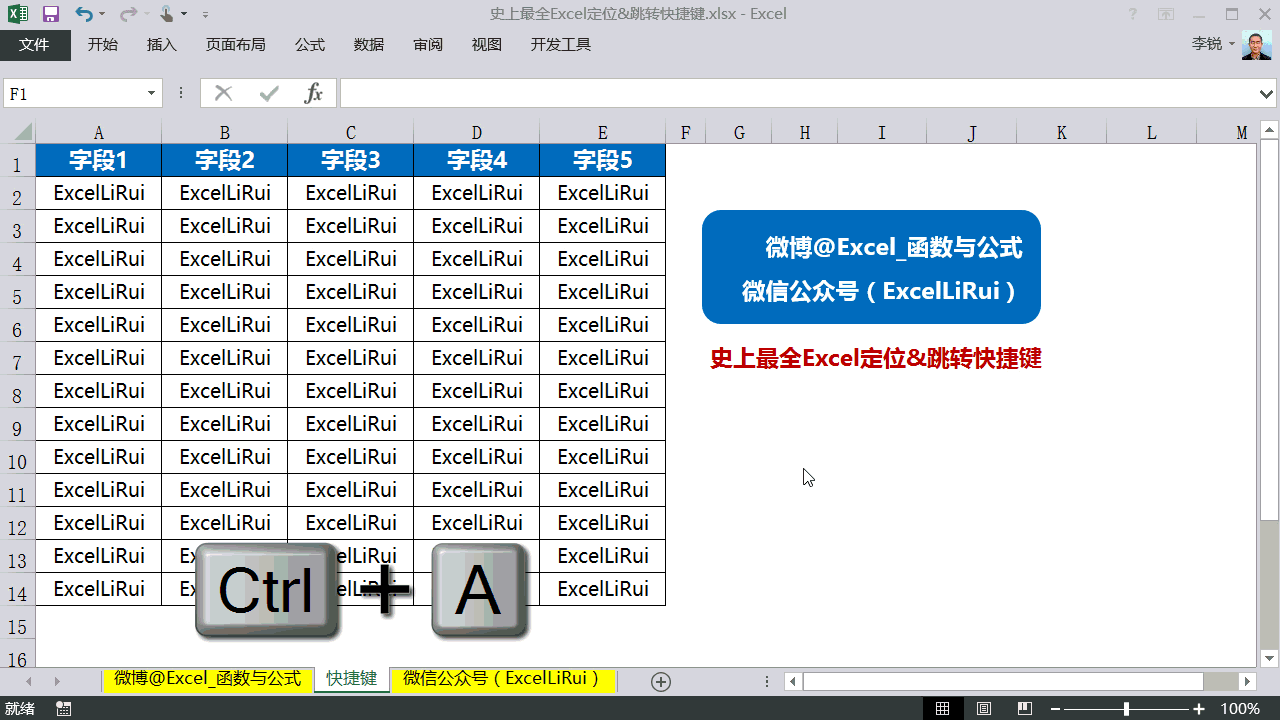1280x720 pixels.
Task: Open the Undo history dropdown arrow
Action: point(102,15)
